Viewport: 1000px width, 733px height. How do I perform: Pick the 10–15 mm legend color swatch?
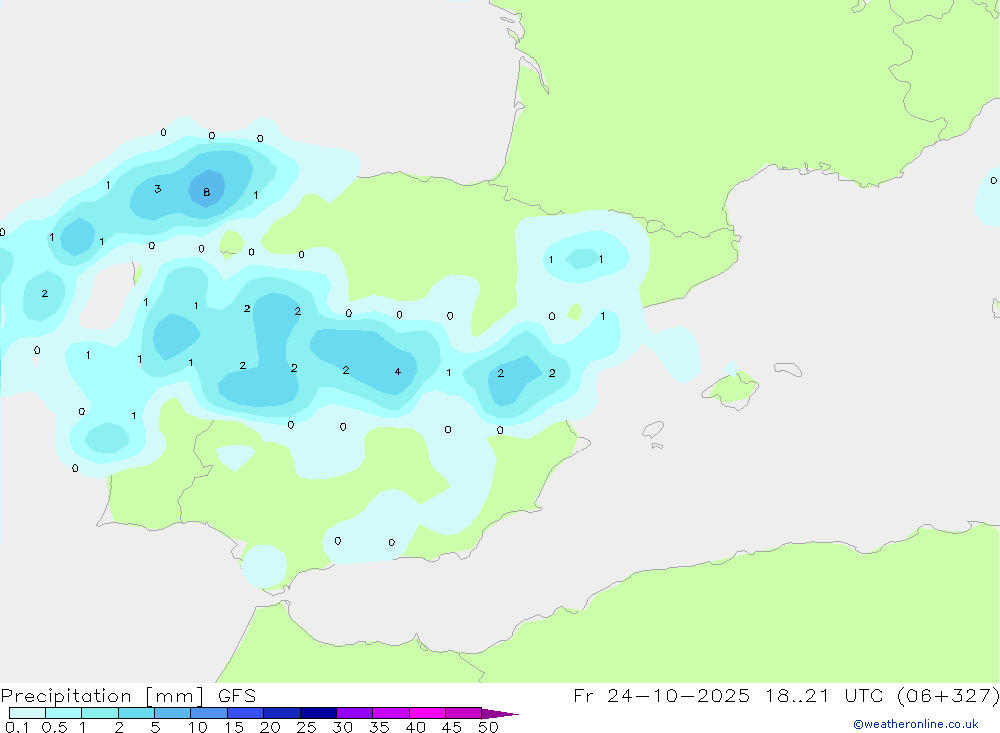point(209,713)
